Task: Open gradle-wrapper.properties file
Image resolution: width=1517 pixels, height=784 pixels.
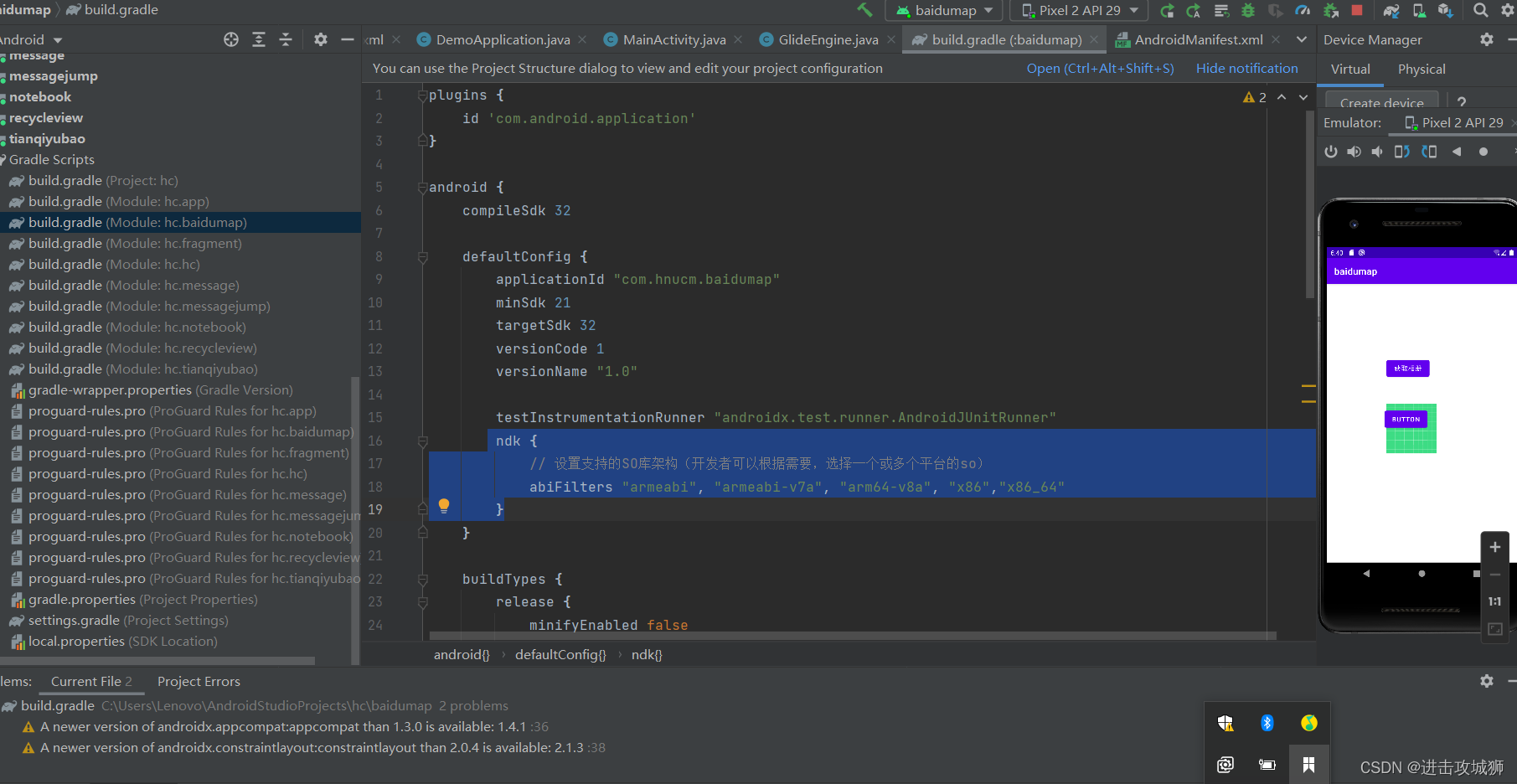Action: pos(160,389)
